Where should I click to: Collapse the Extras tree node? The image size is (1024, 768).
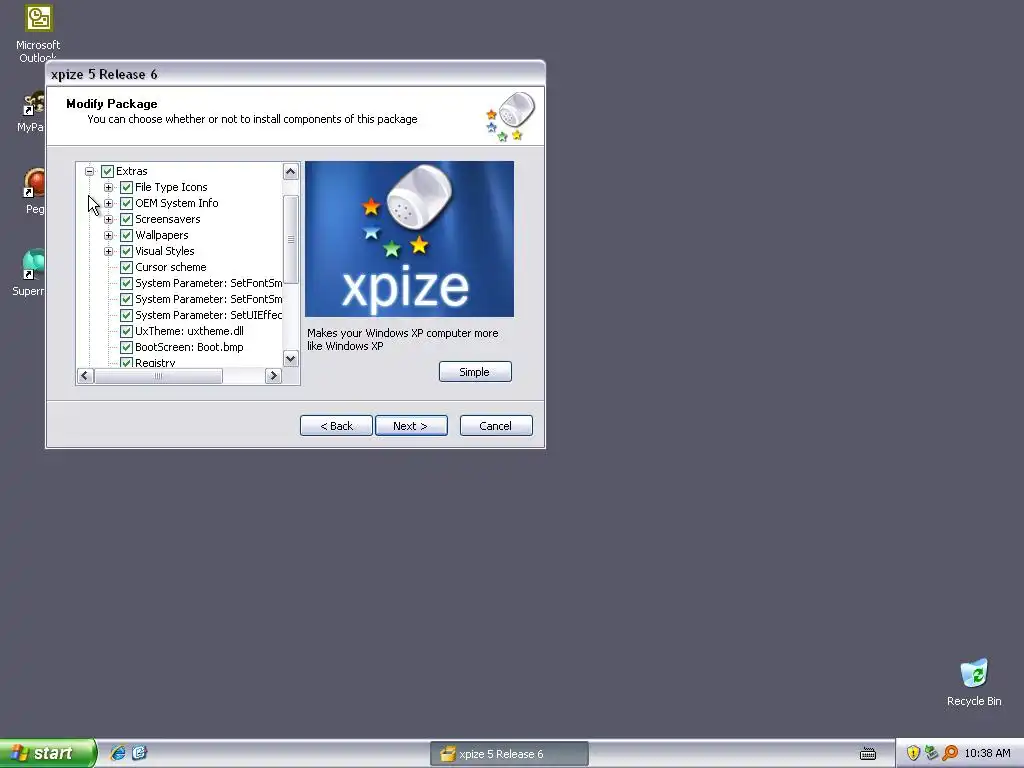coord(89,171)
